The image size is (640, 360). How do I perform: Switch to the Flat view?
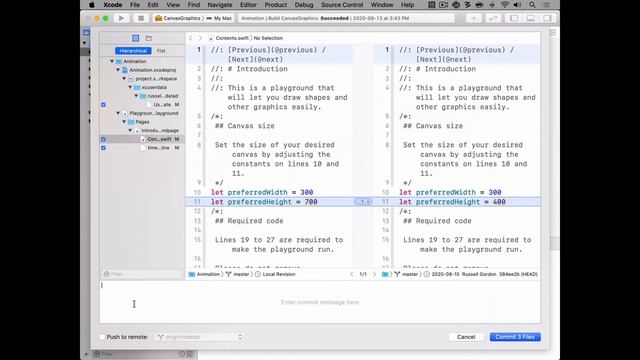[161, 51]
